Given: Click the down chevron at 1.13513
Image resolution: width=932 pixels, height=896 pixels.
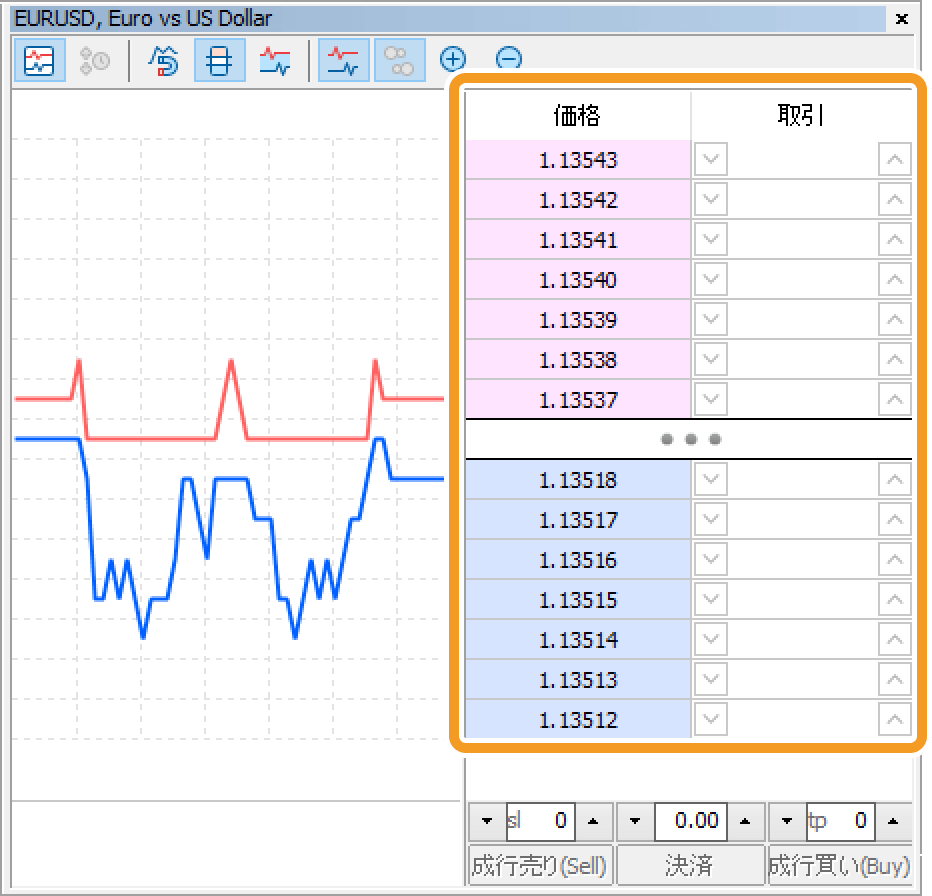Looking at the screenshot, I should coord(711,679).
